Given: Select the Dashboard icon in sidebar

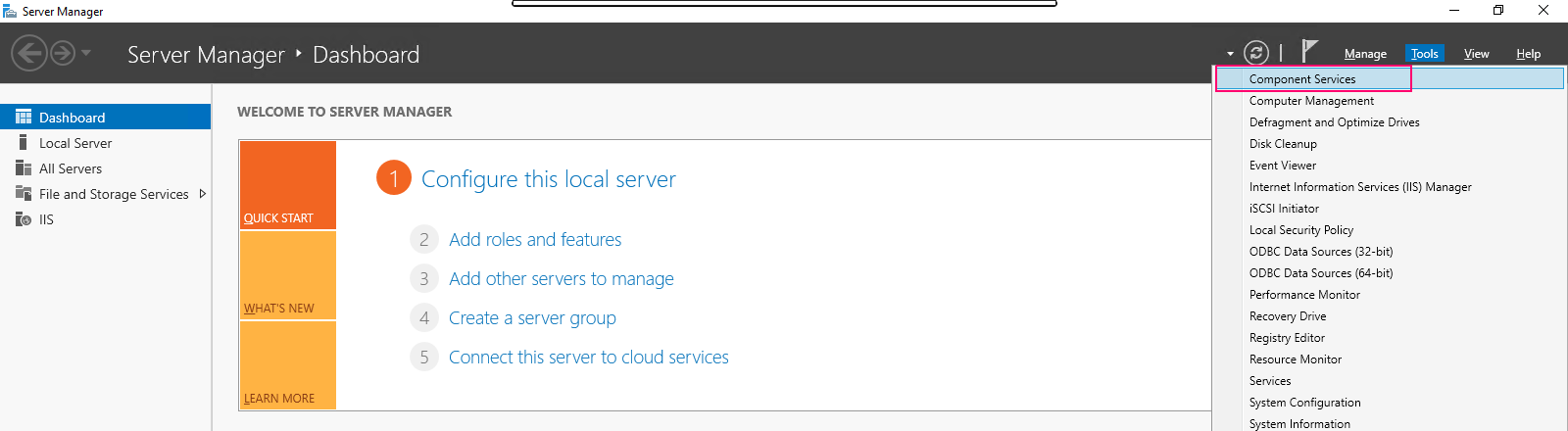Looking at the screenshot, I should point(24,117).
